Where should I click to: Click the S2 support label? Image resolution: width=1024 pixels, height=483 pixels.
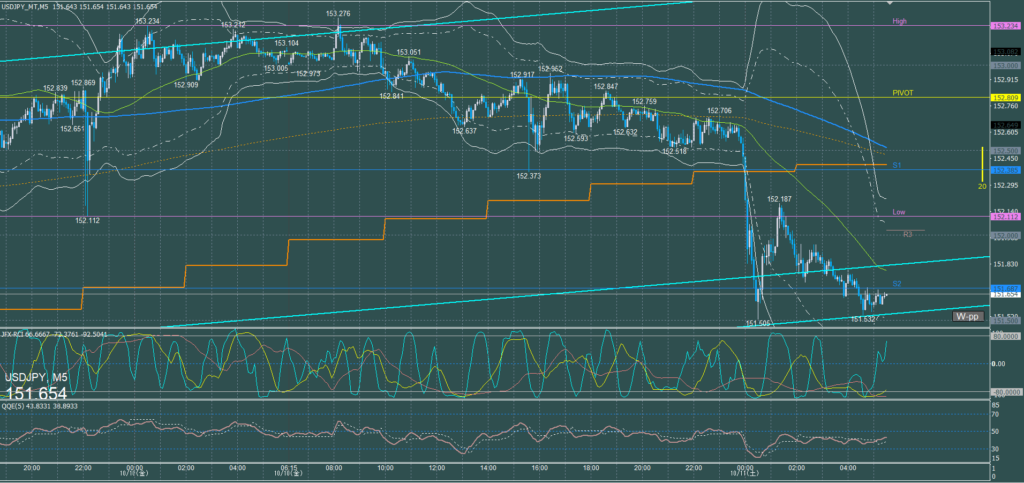(x=897, y=285)
